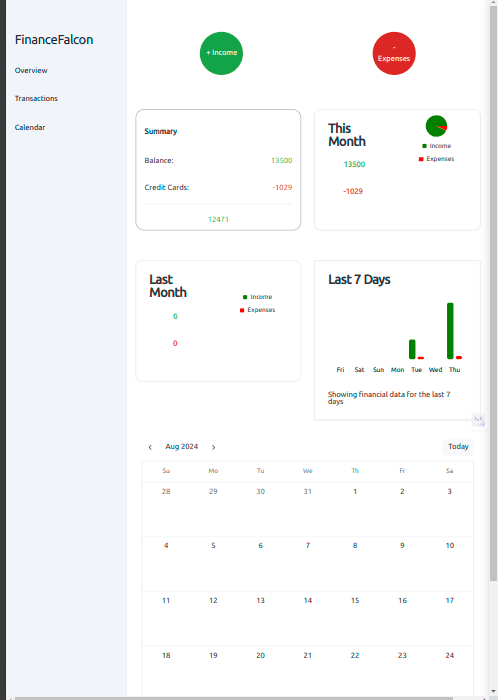Open the Overview page in sidebar
The width and height of the screenshot is (498, 700).
(x=31, y=70)
